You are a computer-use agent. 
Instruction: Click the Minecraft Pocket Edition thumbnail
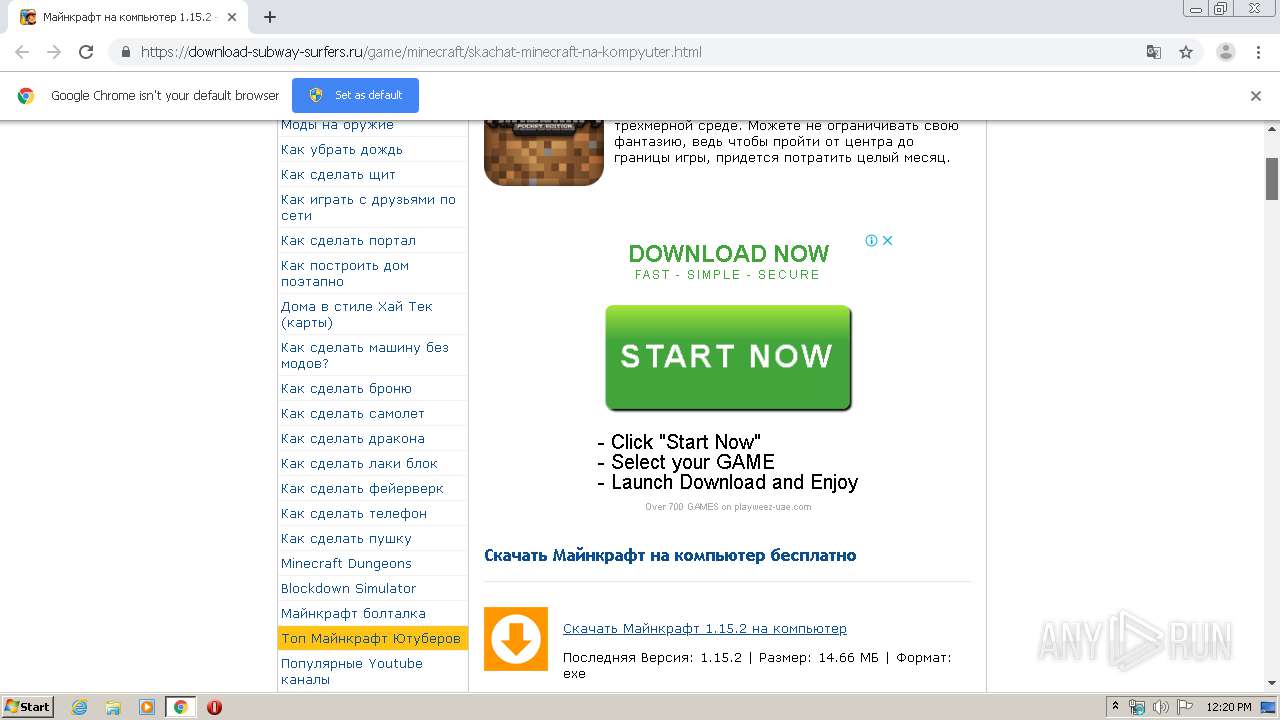coord(544,152)
